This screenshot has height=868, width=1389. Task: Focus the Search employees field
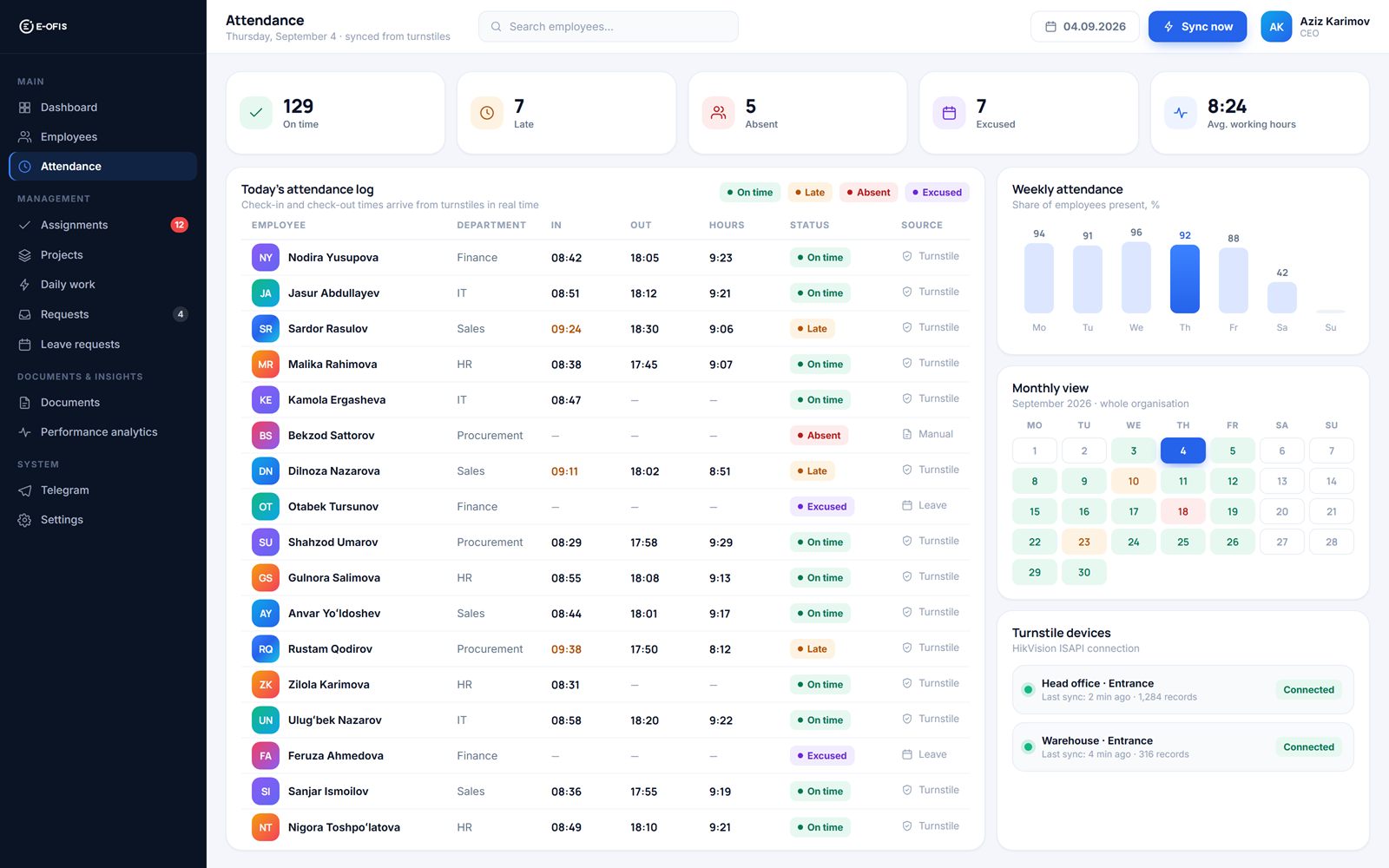tap(609, 27)
